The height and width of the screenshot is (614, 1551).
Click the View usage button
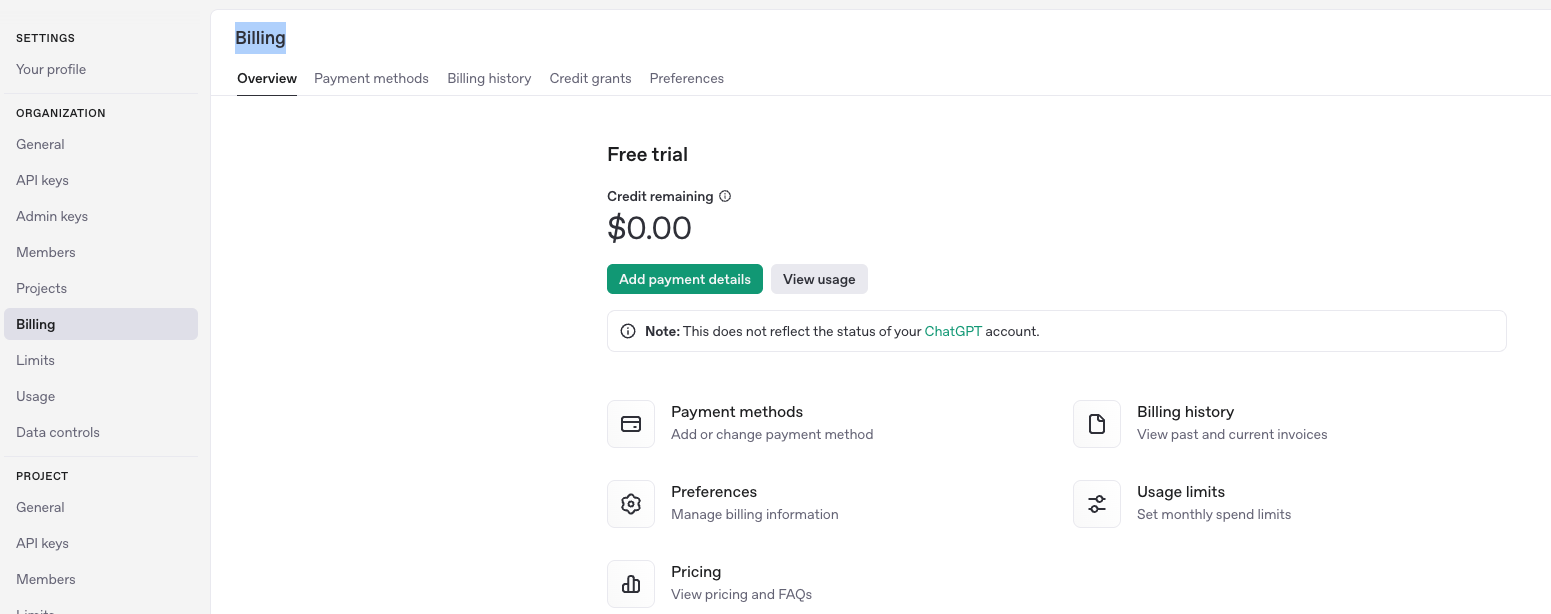pyautogui.click(x=819, y=279)
